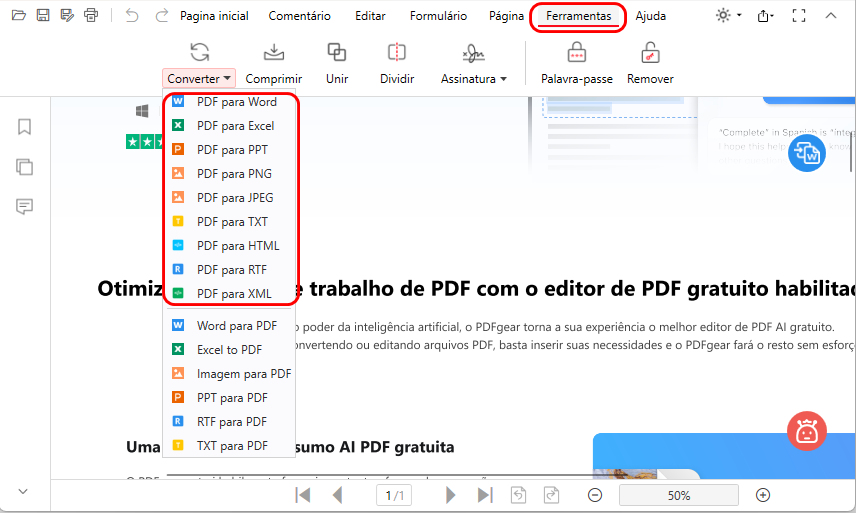The height and width of the screenshot is (513, 856).
Task: Click the Save As icon
Action: [x=67, y=15]
